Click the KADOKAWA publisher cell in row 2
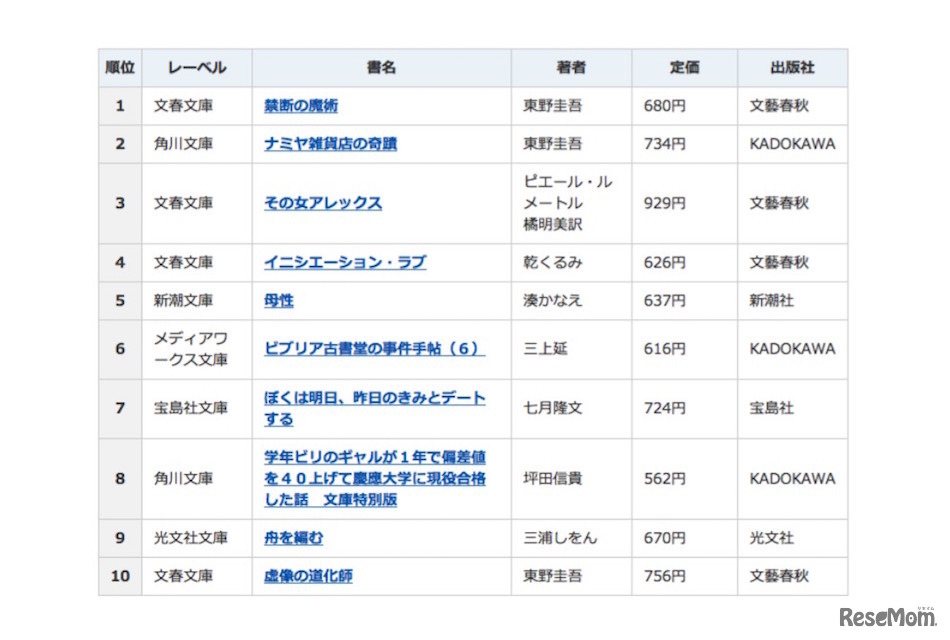950x640 pixels. [x=792, y=143]
